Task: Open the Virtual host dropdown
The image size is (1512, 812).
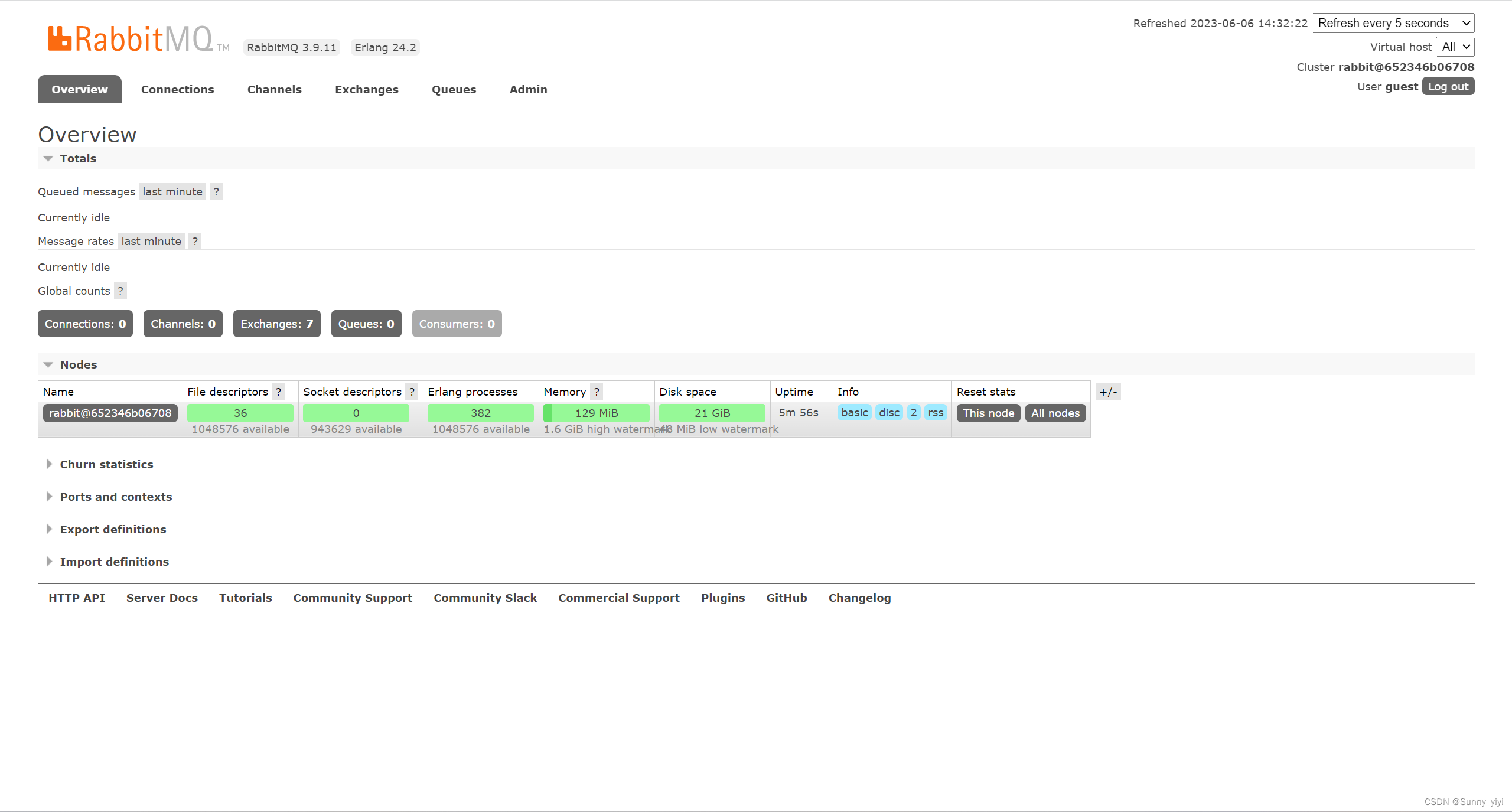Action: pyautogui.click(x=1455, y=47)
